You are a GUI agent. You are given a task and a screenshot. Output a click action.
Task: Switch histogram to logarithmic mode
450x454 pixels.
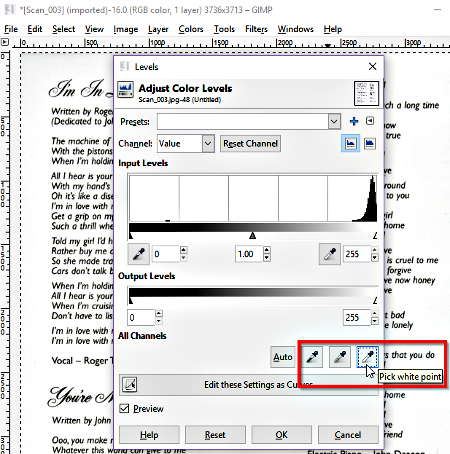click(370, 144)
